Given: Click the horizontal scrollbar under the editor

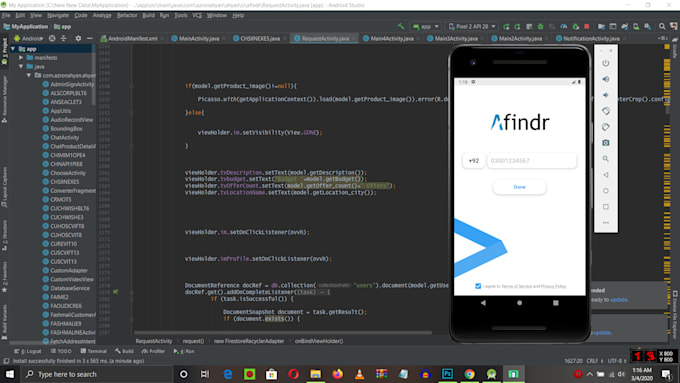Looking at the screenshot, I should (283, 333).
